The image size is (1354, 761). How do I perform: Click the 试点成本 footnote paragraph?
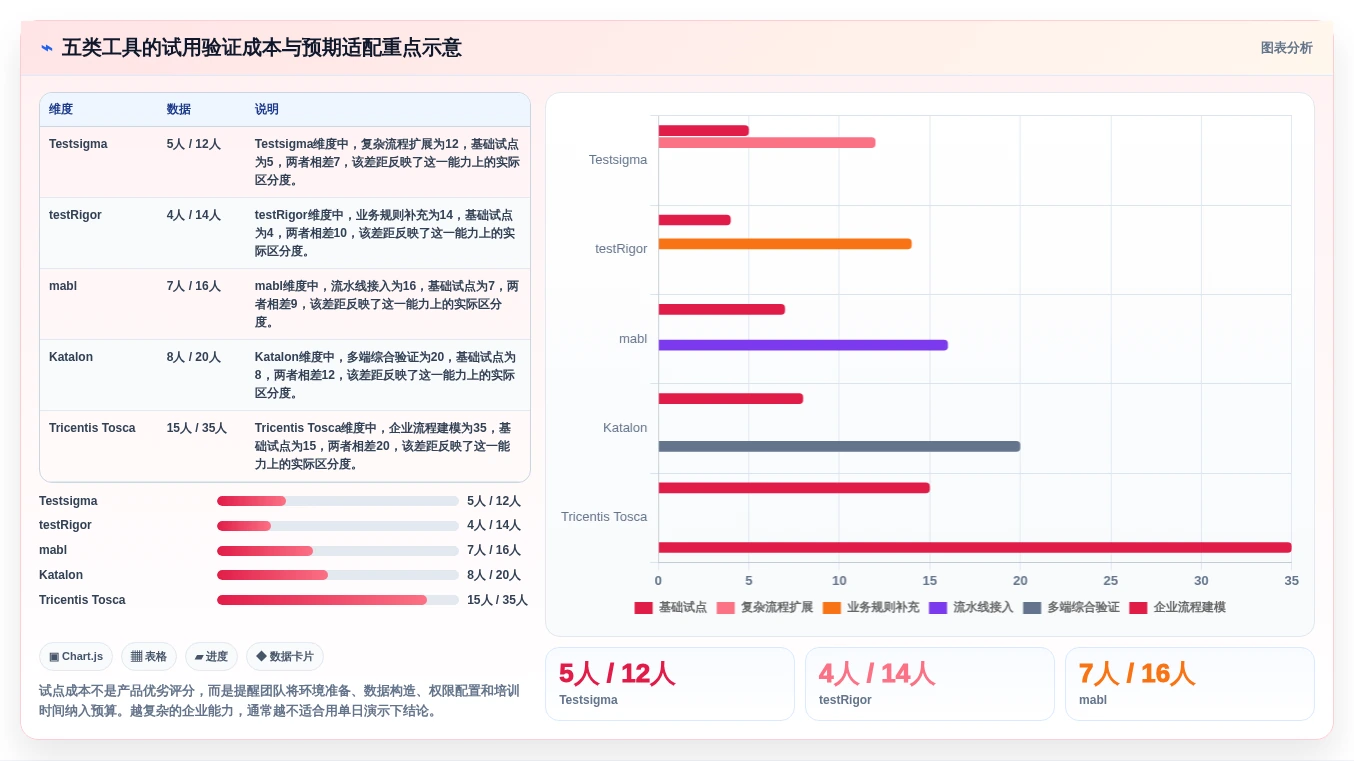click(279, 701)
